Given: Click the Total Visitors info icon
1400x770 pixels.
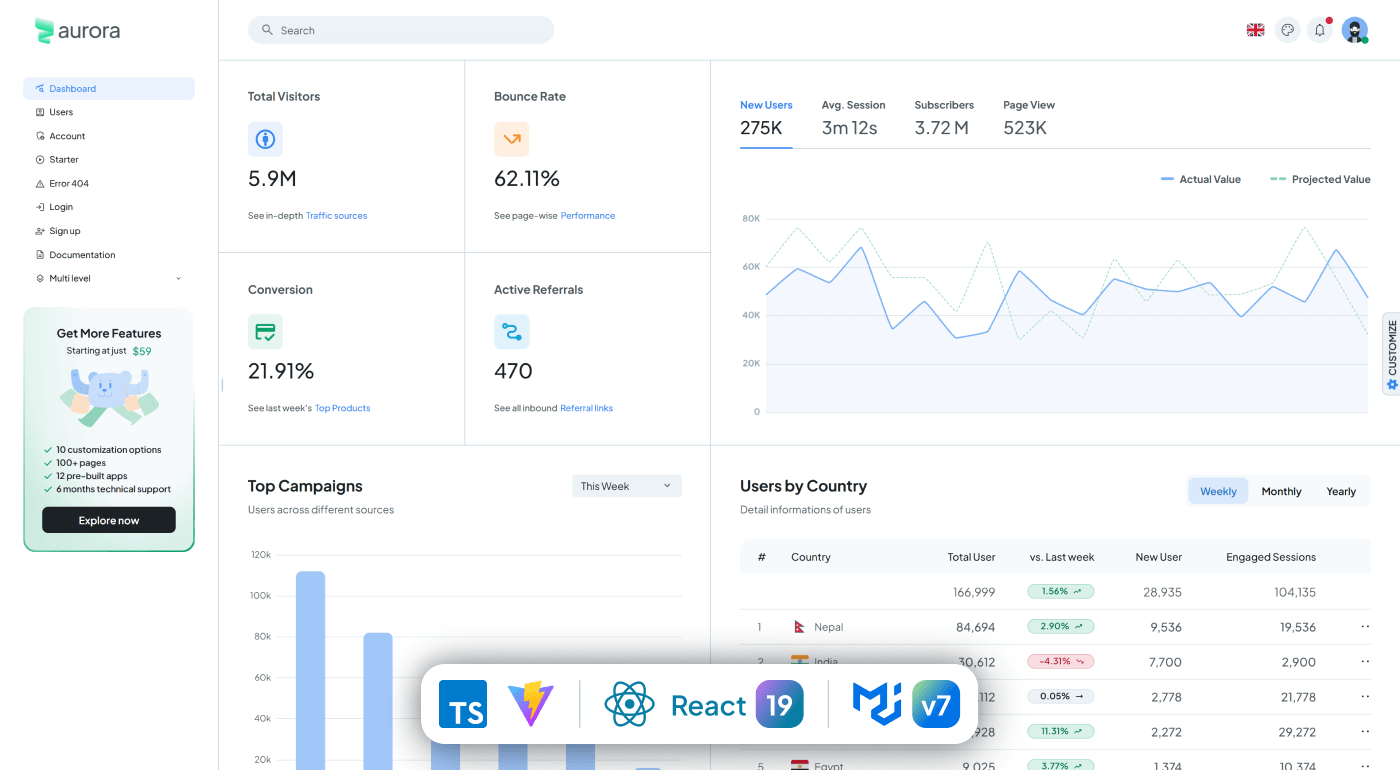Looking at the screenshot, I should [x=265, y=139].
